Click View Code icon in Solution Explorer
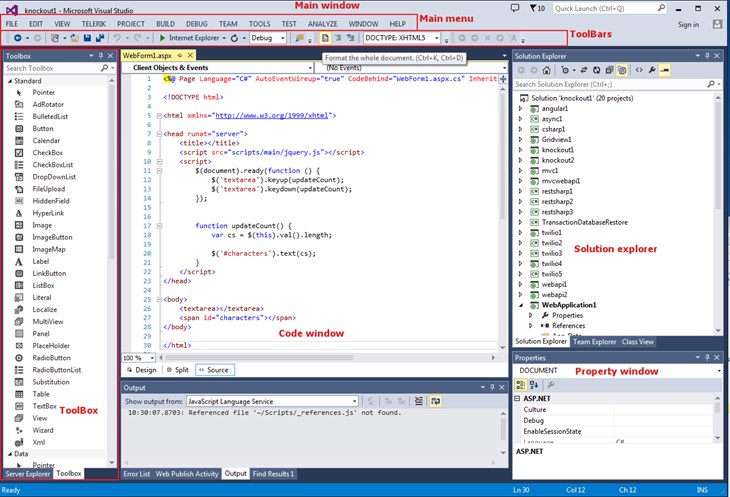This screenshot has width=730, height=497. click(x=639, y=70)
